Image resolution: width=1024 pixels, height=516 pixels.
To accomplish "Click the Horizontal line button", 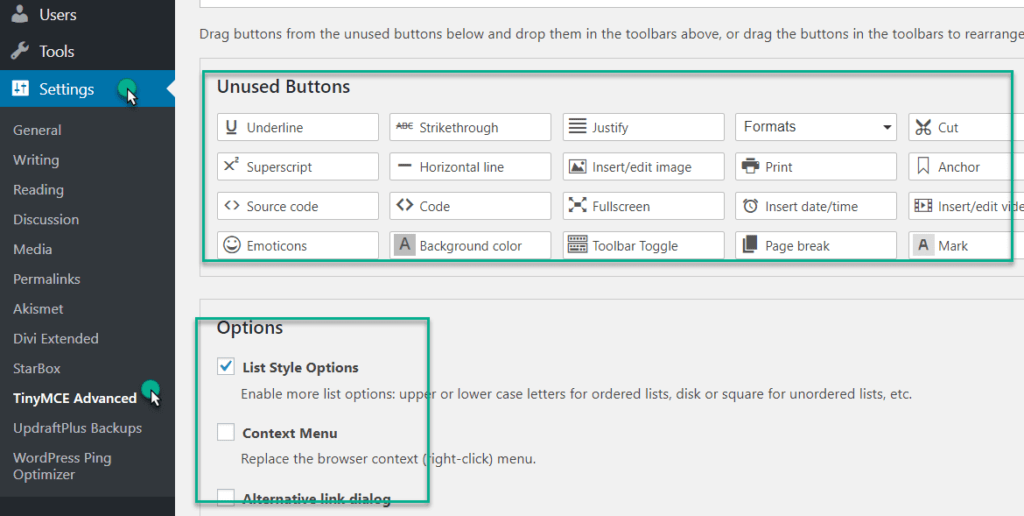I will click(470, 167).
